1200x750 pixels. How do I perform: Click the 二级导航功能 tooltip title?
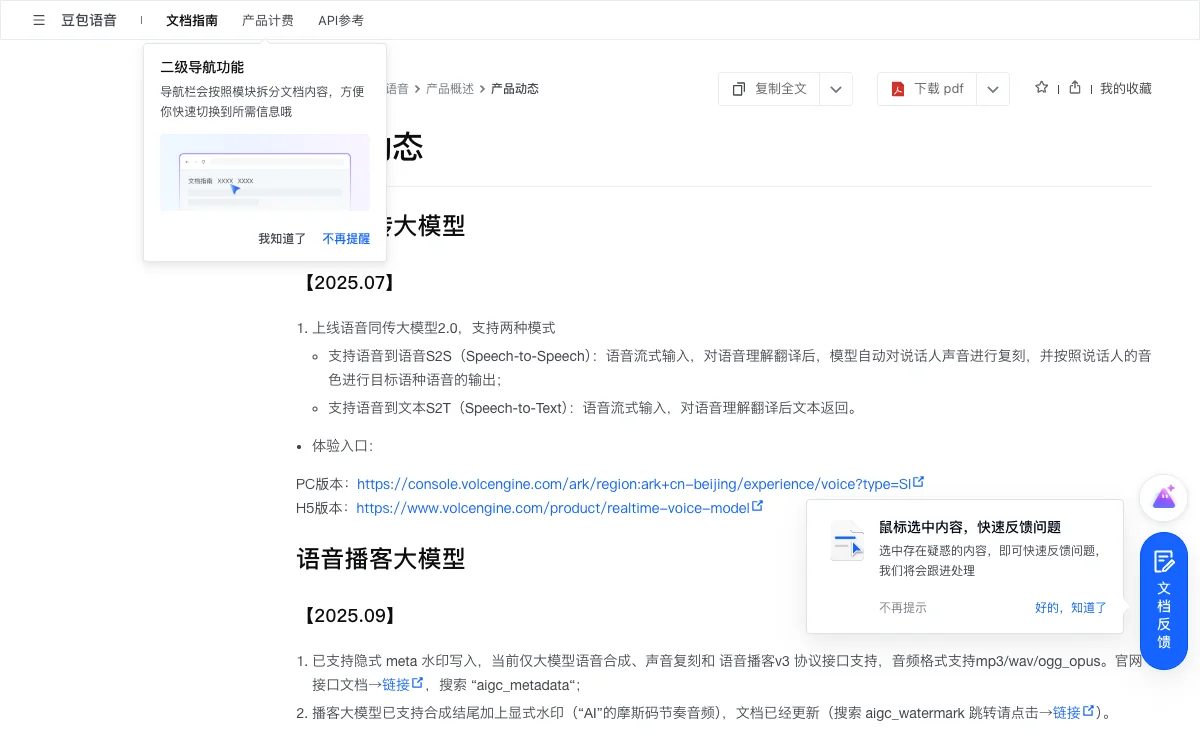tap(202, 68)
